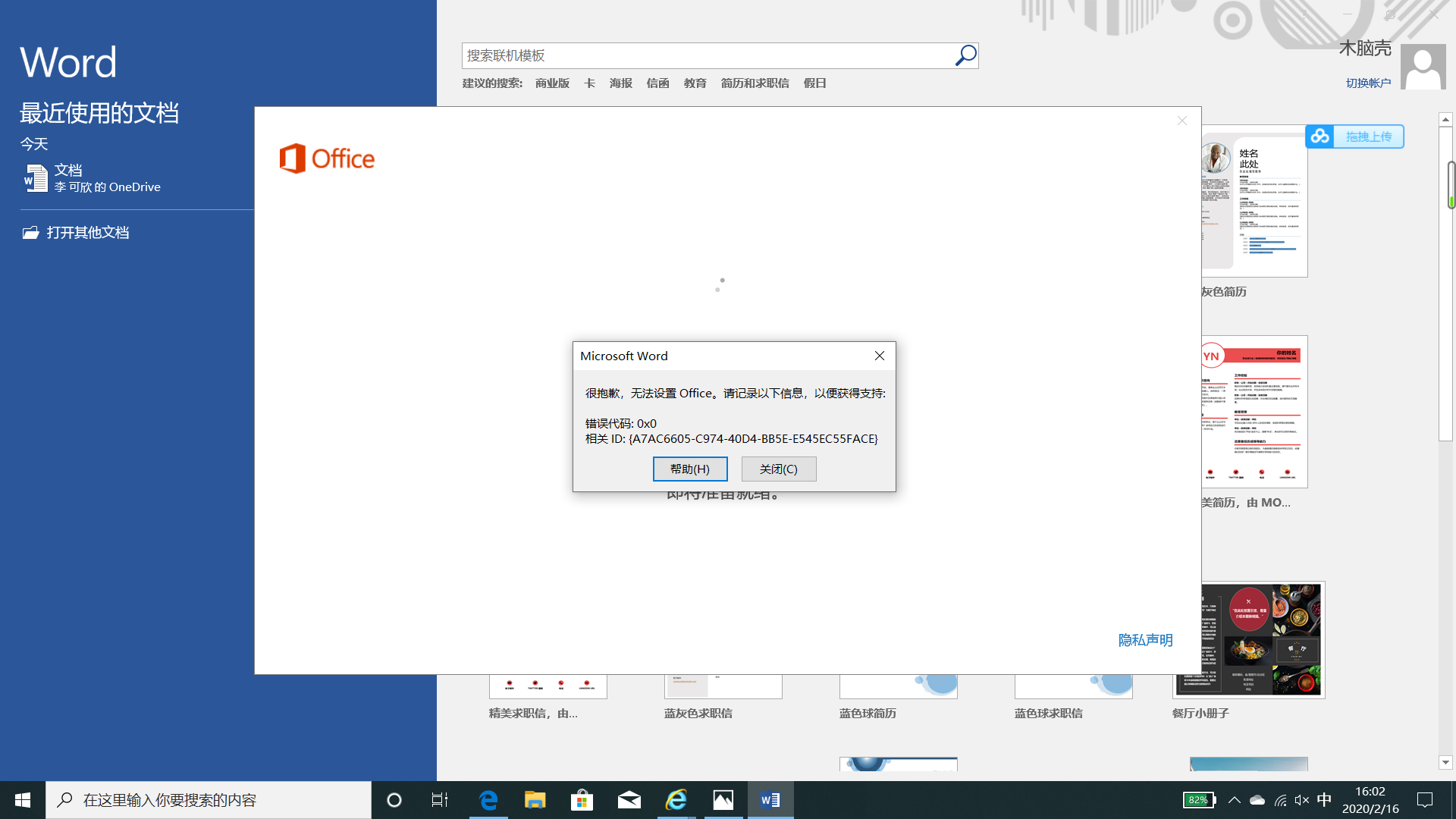Click the search magnifier icon for templates
The height and width of the screenshot is (819, 1456).
(x=965, y=55)
